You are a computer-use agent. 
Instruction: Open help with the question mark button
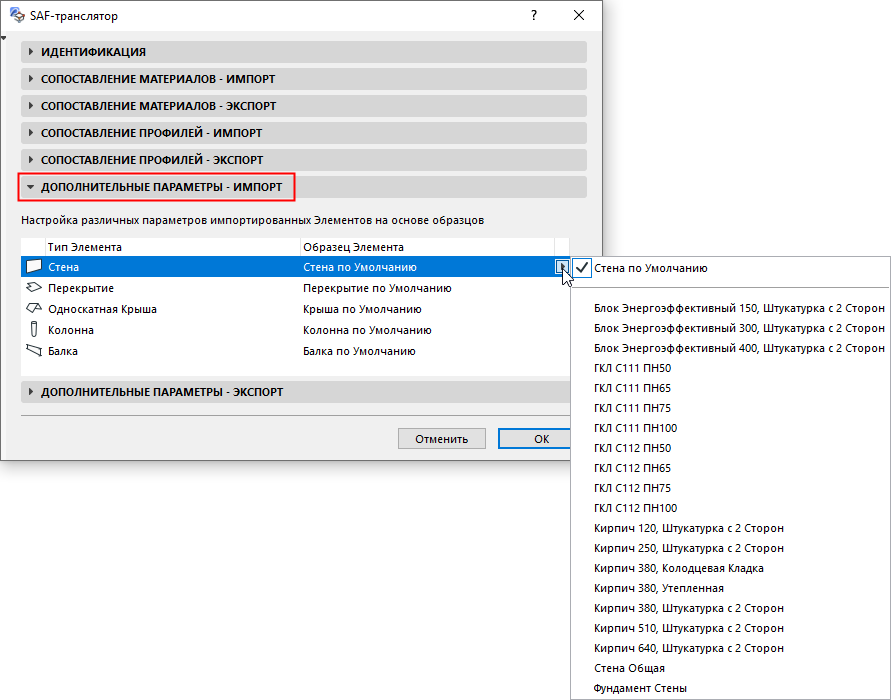tap(534, 15)
